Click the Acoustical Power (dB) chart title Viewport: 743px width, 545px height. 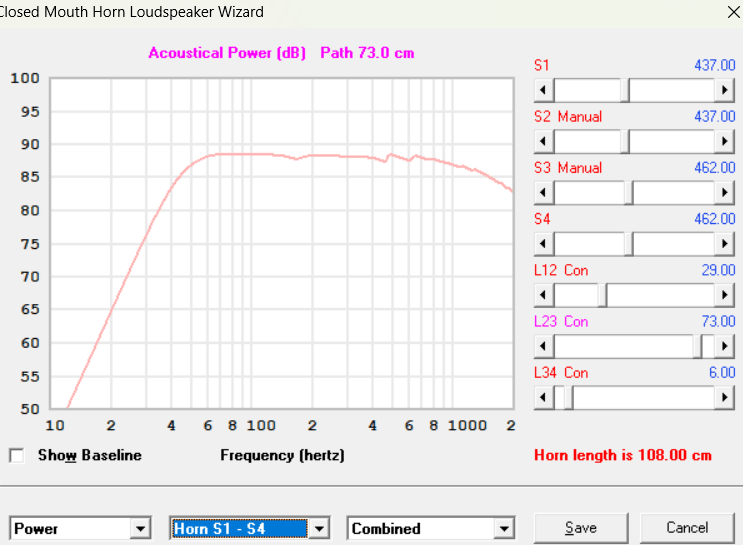[227, 53]
